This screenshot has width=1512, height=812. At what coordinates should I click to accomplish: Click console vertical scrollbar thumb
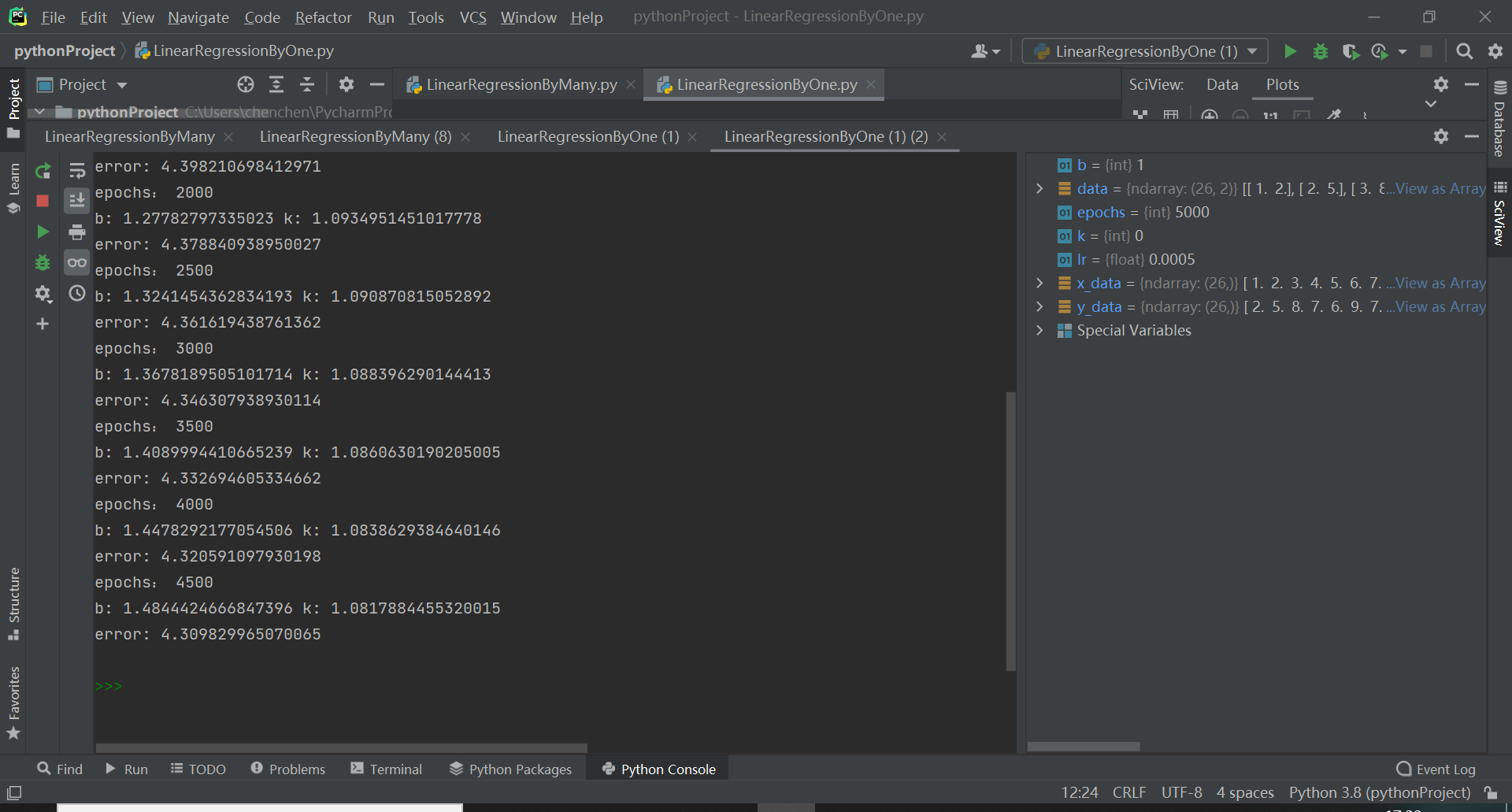click(1010, 531)
